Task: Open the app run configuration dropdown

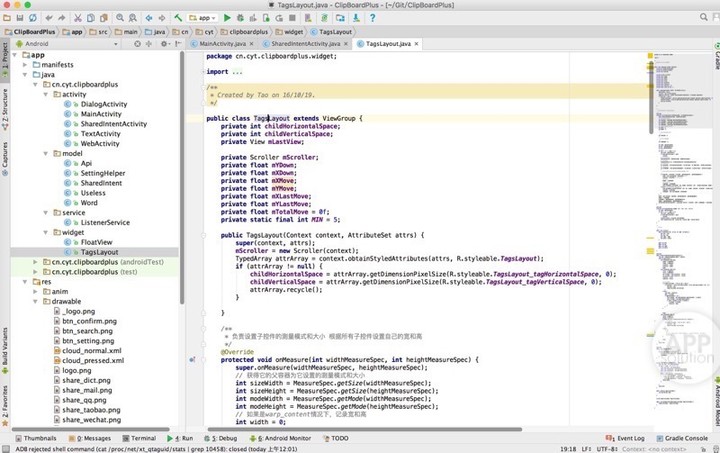Action: point(202,18)
